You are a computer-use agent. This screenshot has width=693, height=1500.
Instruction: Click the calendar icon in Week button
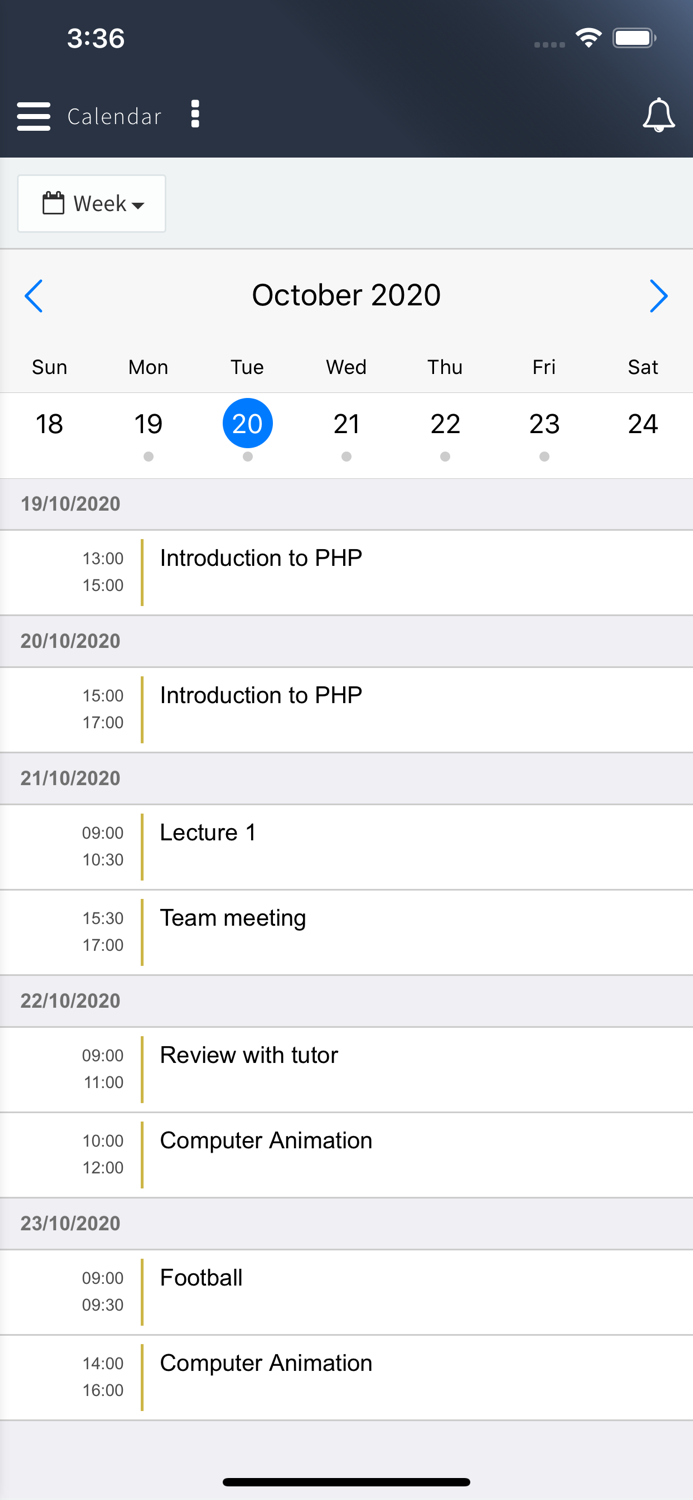click(53, 204)
